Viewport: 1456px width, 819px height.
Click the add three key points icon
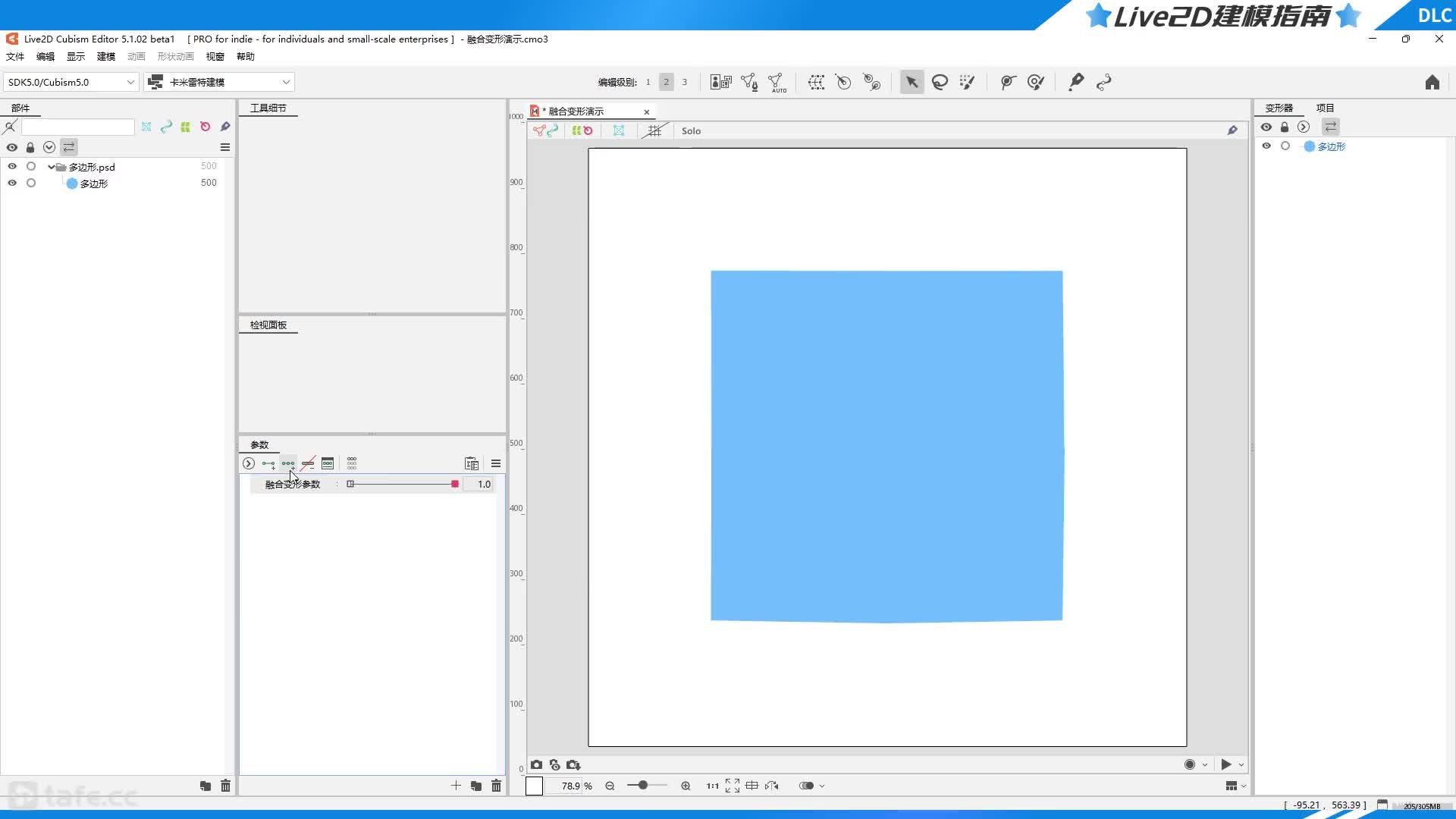click(x=288, y=463)
